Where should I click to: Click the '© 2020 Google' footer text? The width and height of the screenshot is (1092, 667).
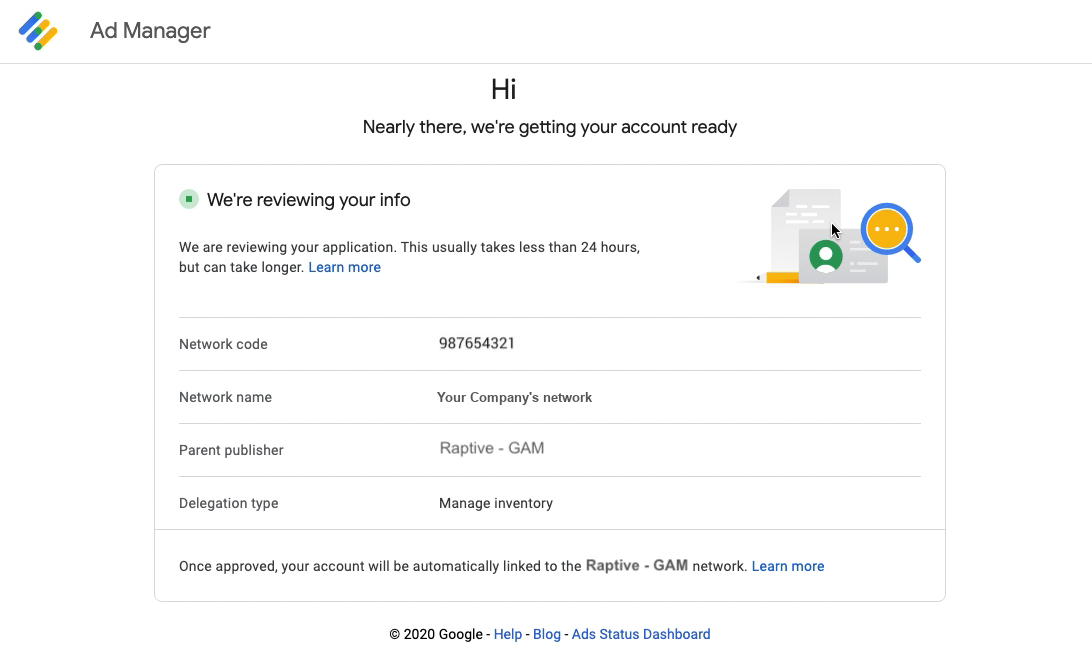[436, 634]
